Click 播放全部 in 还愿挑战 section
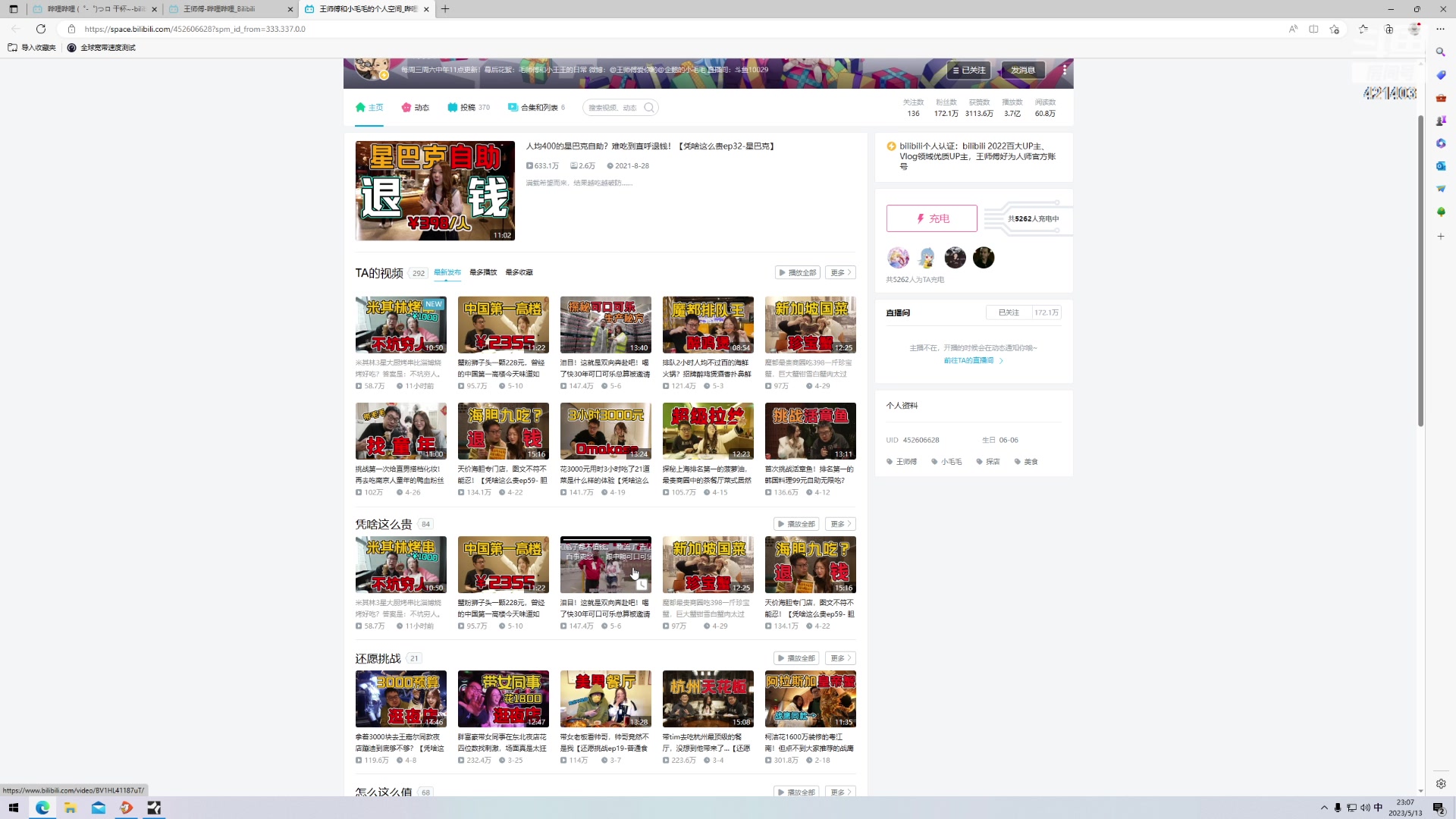 point(797,658)
